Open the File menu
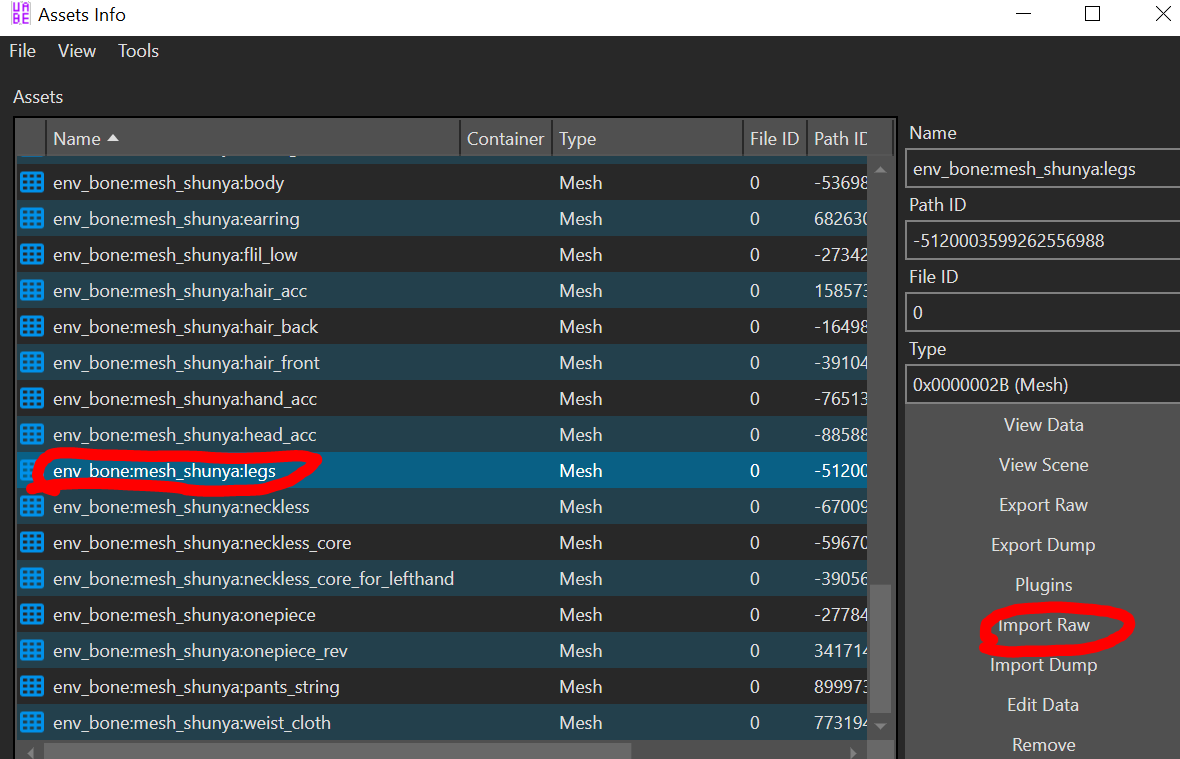Screen dimensions: 1180x759 click(23, 51)
